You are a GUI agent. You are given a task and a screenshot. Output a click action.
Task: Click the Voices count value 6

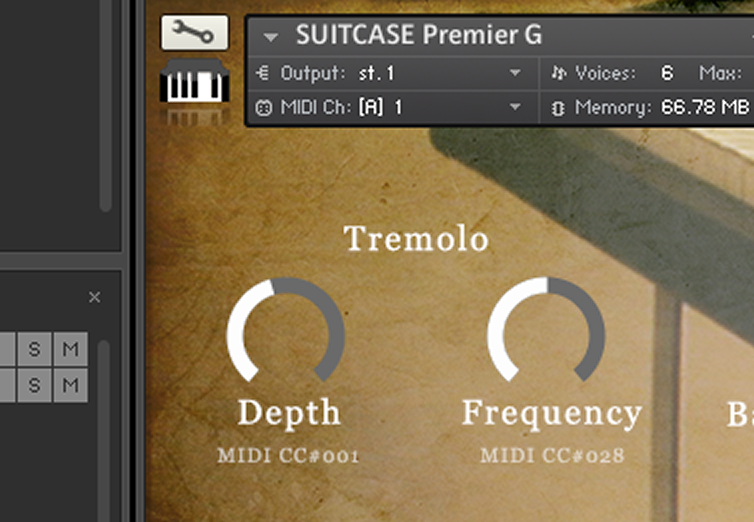667,73
